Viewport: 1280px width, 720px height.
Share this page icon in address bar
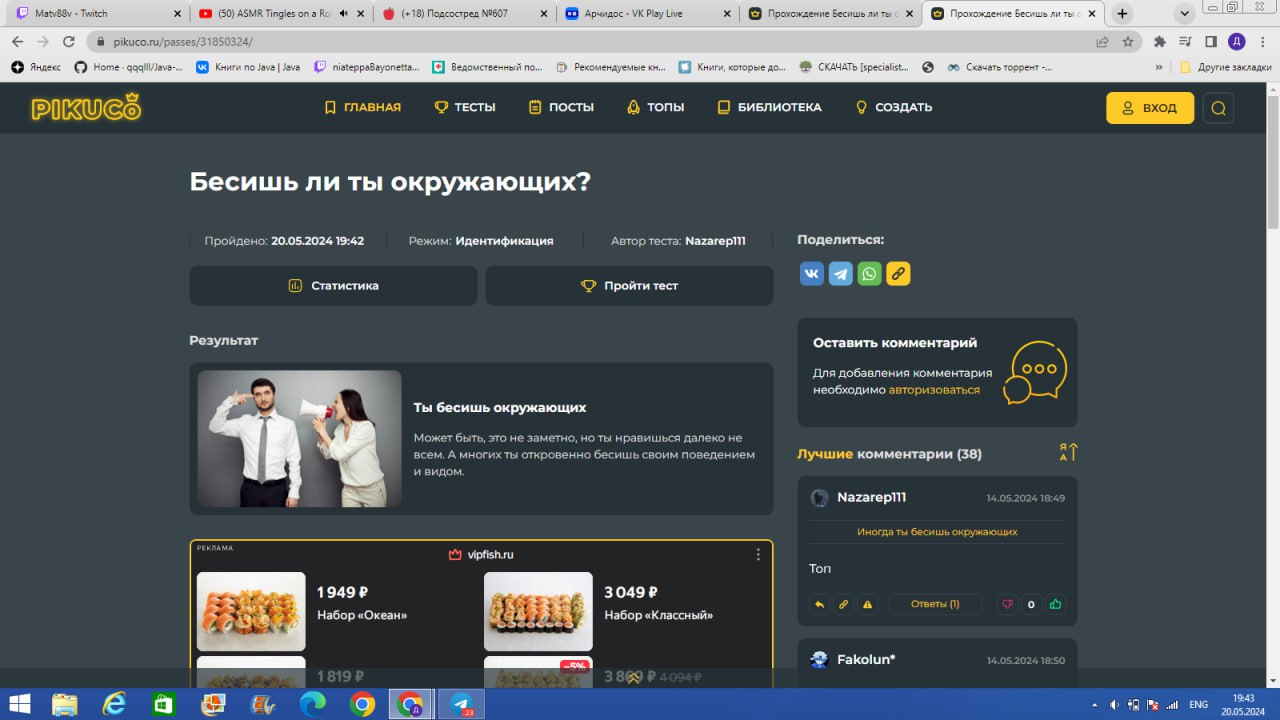tap(1102, 42)
